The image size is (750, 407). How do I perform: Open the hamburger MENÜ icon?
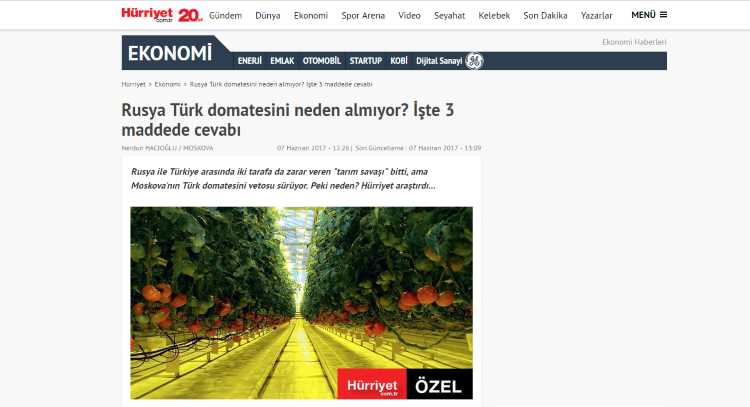click(x=663, y=15)
